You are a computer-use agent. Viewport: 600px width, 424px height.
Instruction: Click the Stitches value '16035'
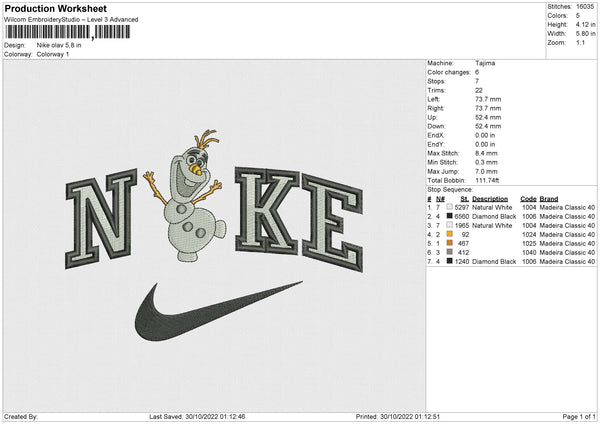tap(585, 7)
